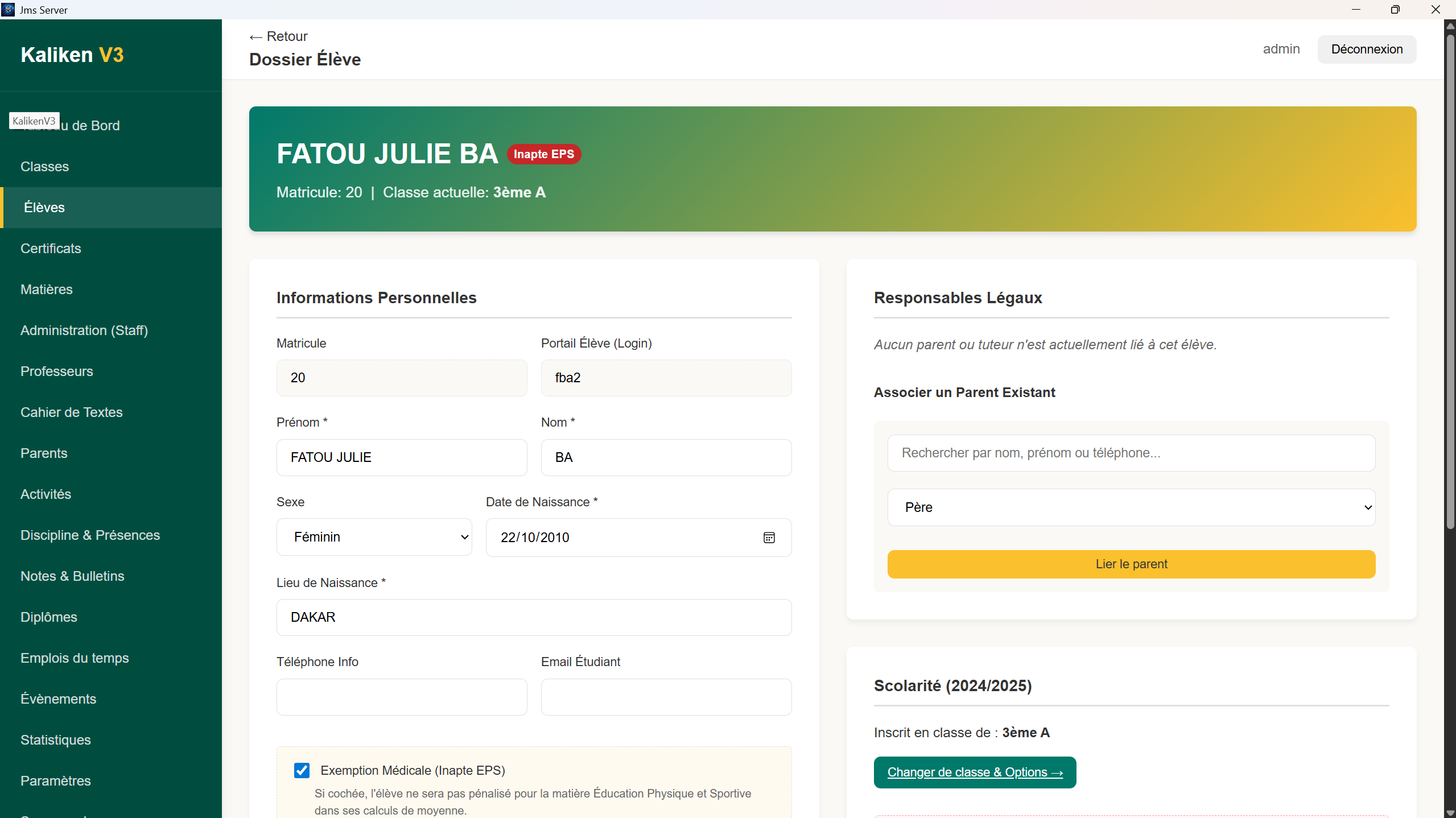Click the Lieu de Naissance field

(533, 617)
